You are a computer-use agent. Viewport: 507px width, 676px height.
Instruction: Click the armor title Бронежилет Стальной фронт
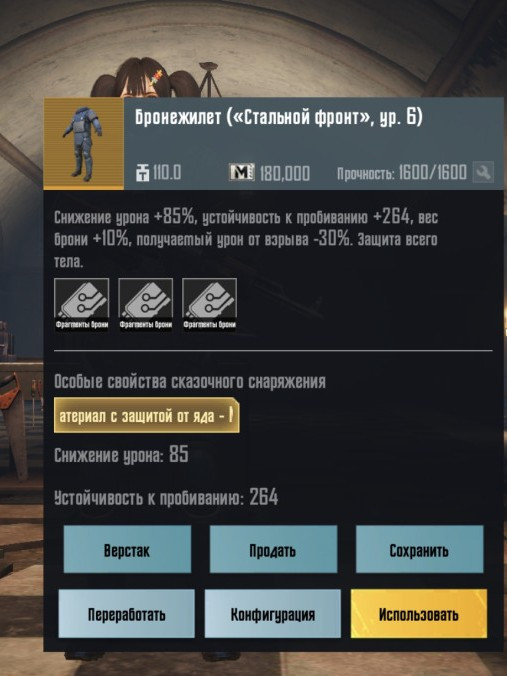click(x=279, y=117)
